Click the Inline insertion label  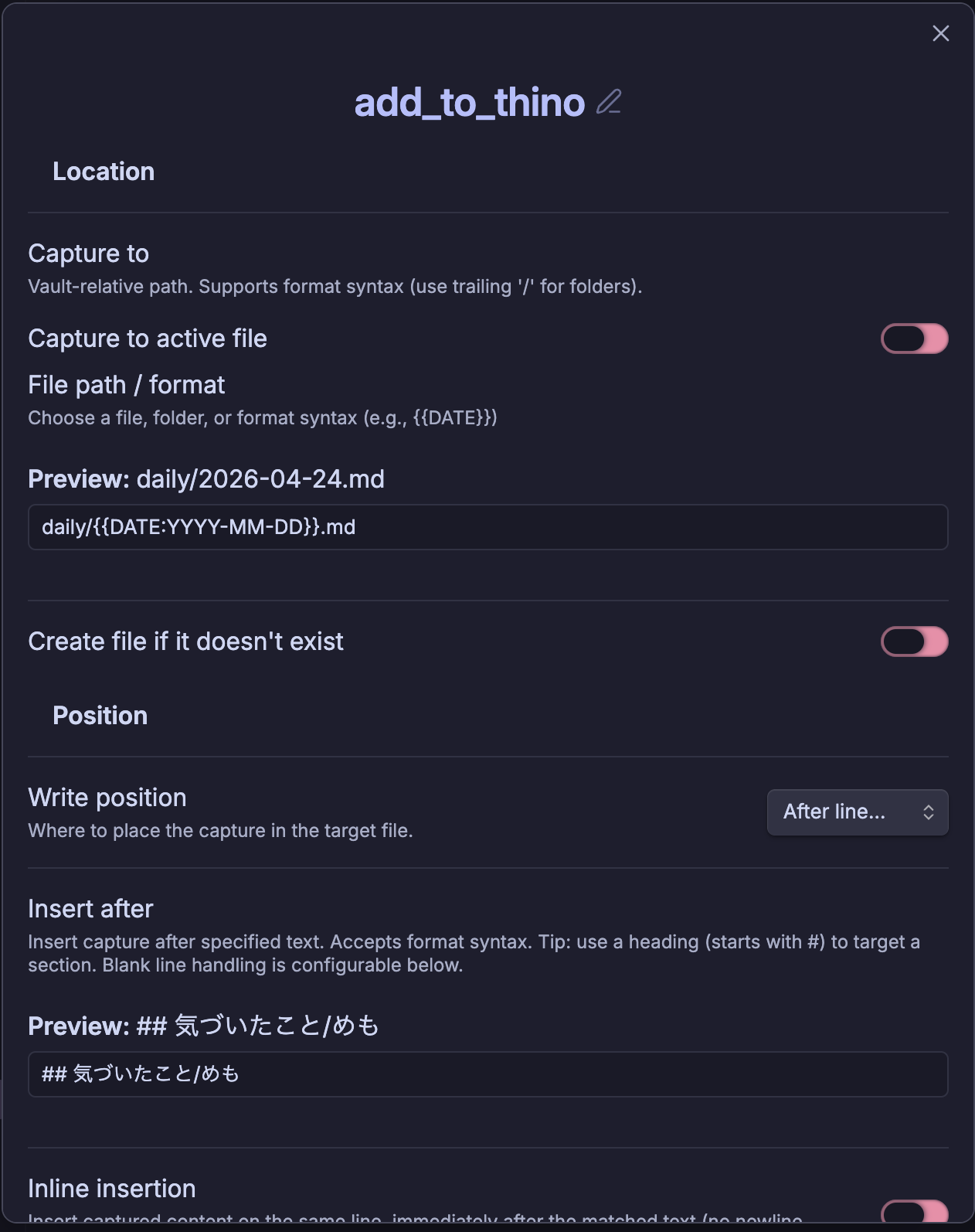(111, 1189)
